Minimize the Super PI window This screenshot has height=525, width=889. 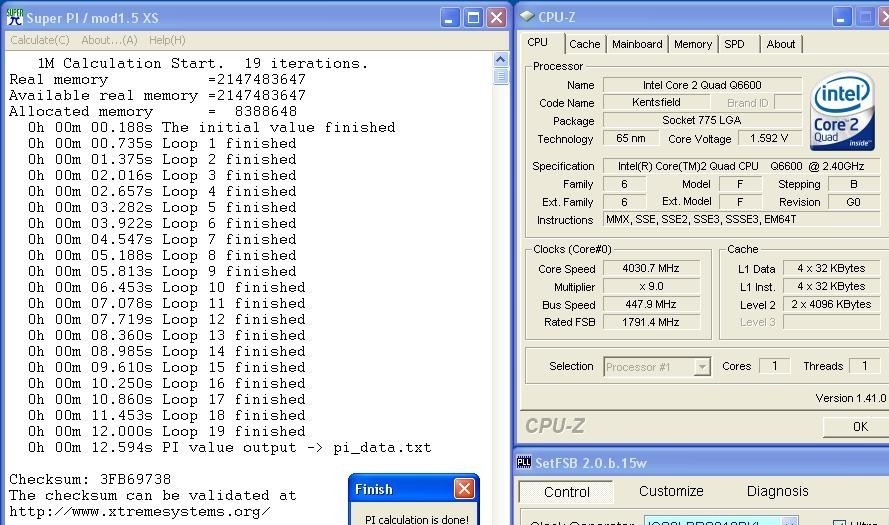(449, 18)
